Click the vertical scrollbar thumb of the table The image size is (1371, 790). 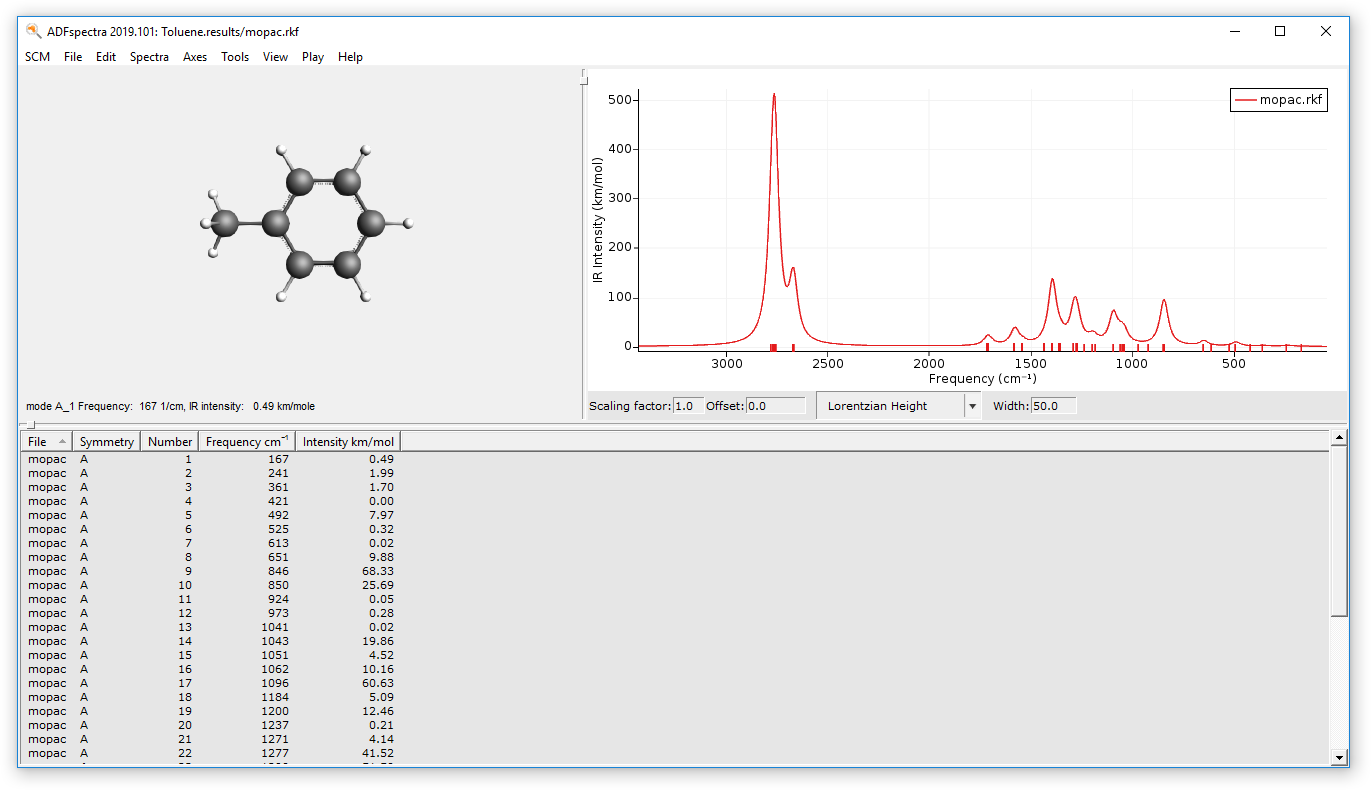point(1340,532)
